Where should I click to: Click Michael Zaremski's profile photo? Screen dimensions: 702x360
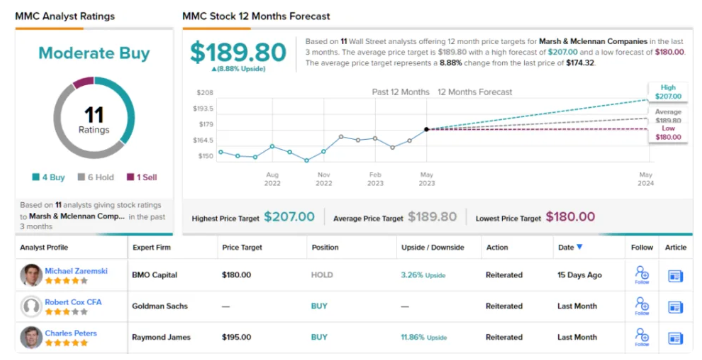[x=31, y=275]
